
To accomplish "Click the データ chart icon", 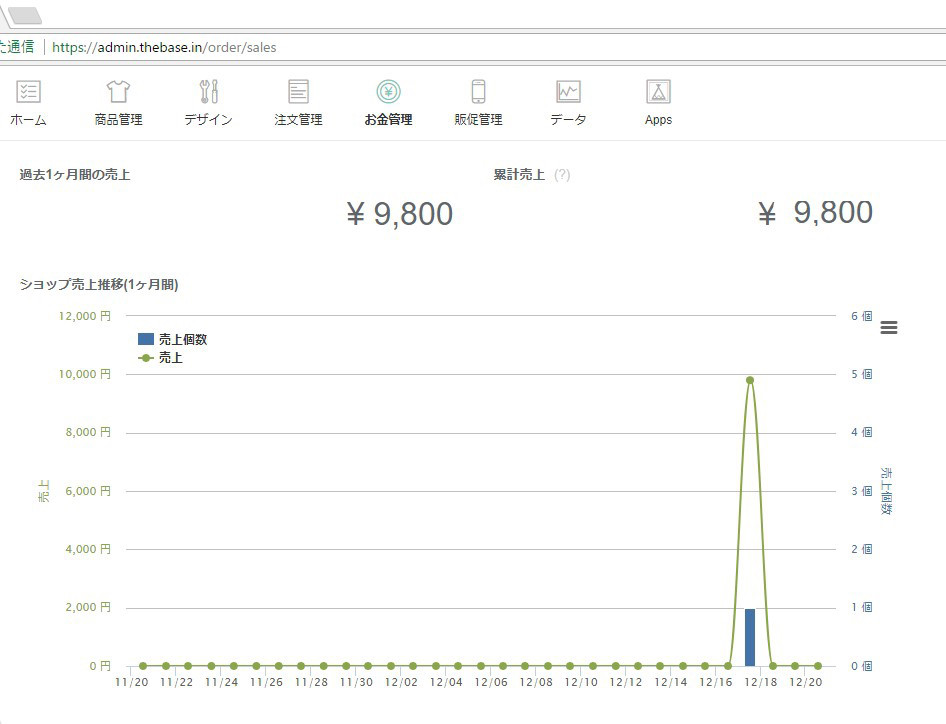I will [568, 92].
